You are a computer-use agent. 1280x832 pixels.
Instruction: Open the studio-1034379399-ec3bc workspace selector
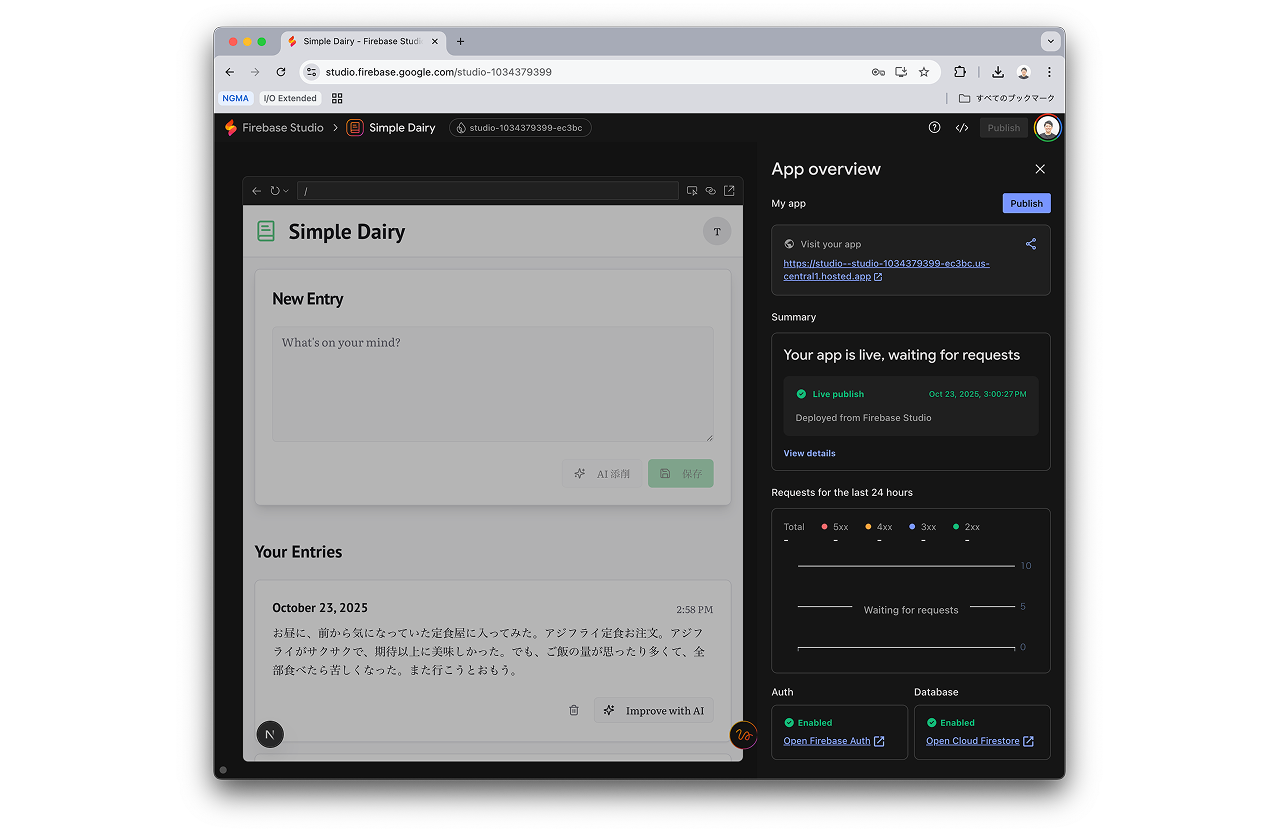click(520, 128)
